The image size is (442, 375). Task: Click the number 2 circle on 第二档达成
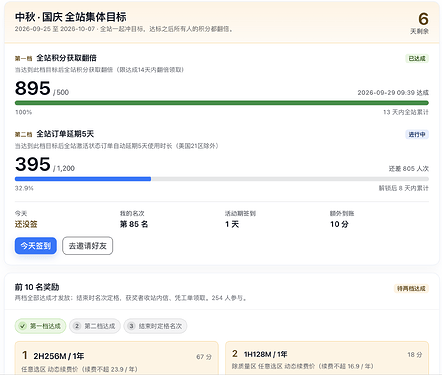coord(77,326)
